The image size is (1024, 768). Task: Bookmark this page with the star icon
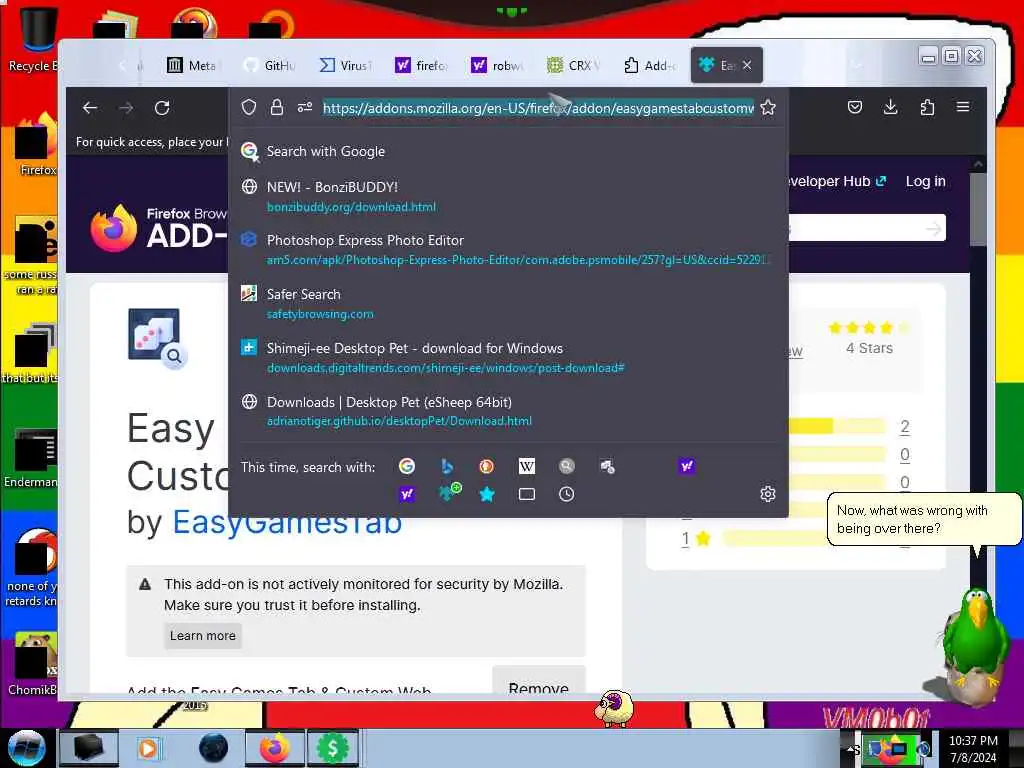pos(768,107)
